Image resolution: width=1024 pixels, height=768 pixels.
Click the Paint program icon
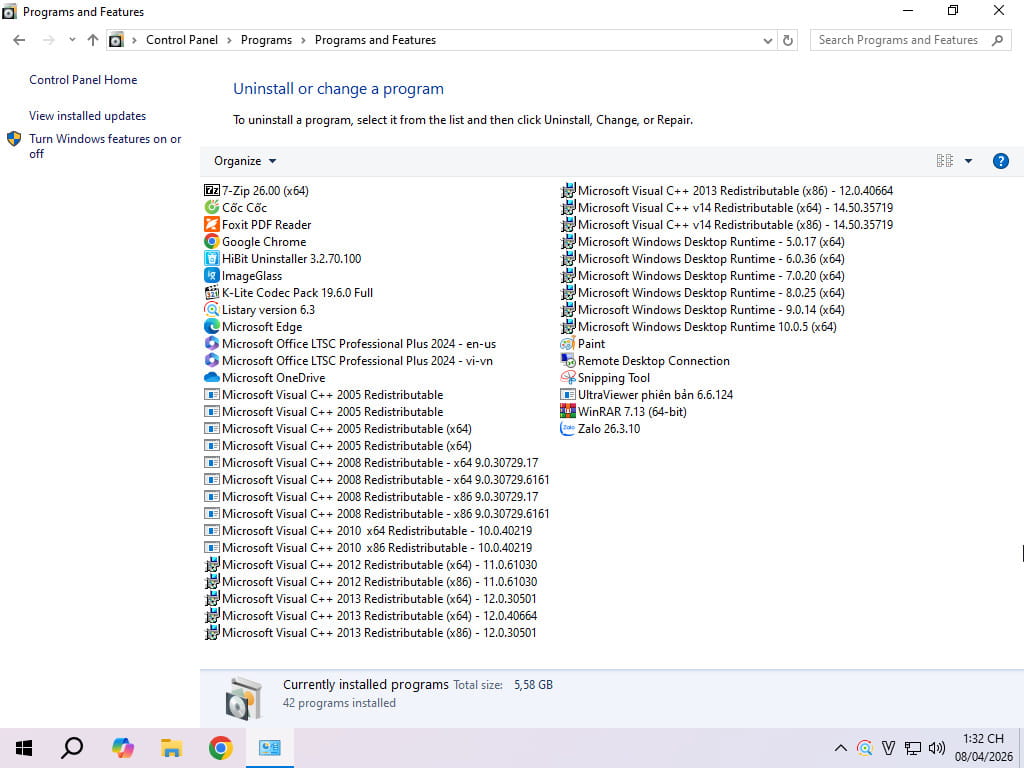[x=568, y=344]
